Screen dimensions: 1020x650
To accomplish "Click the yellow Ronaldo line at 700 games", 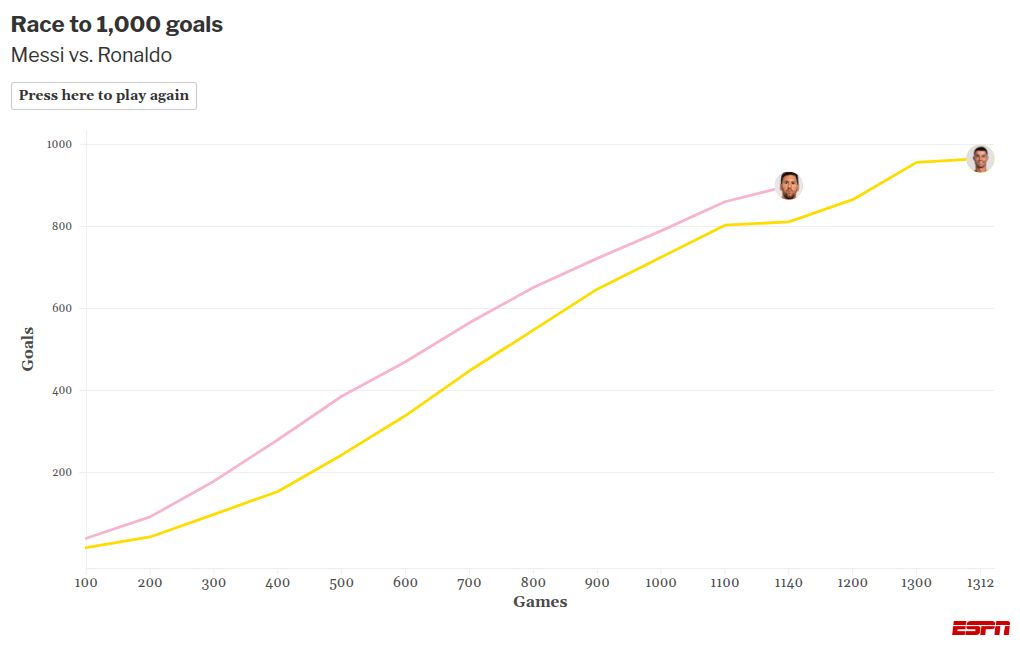I will [470, 368].
